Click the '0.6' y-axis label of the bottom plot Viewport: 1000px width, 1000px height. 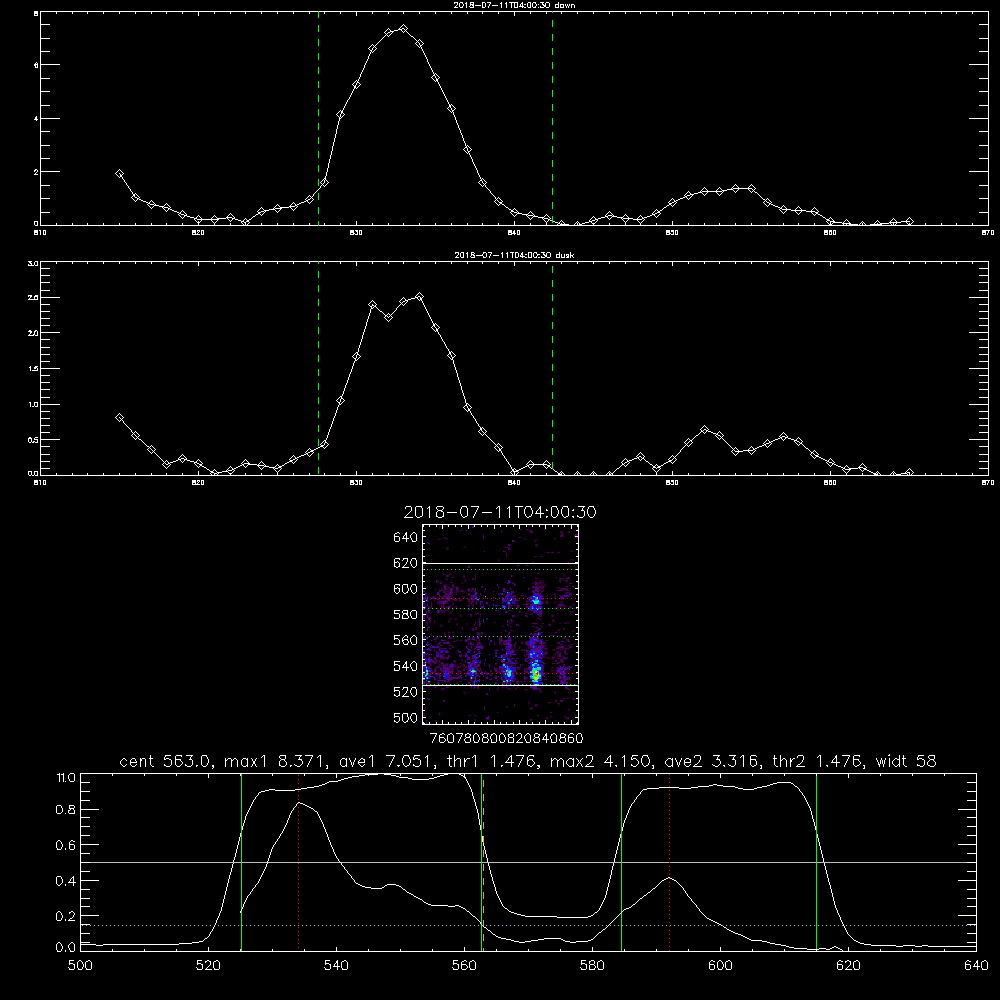click(x=66, y=845)
